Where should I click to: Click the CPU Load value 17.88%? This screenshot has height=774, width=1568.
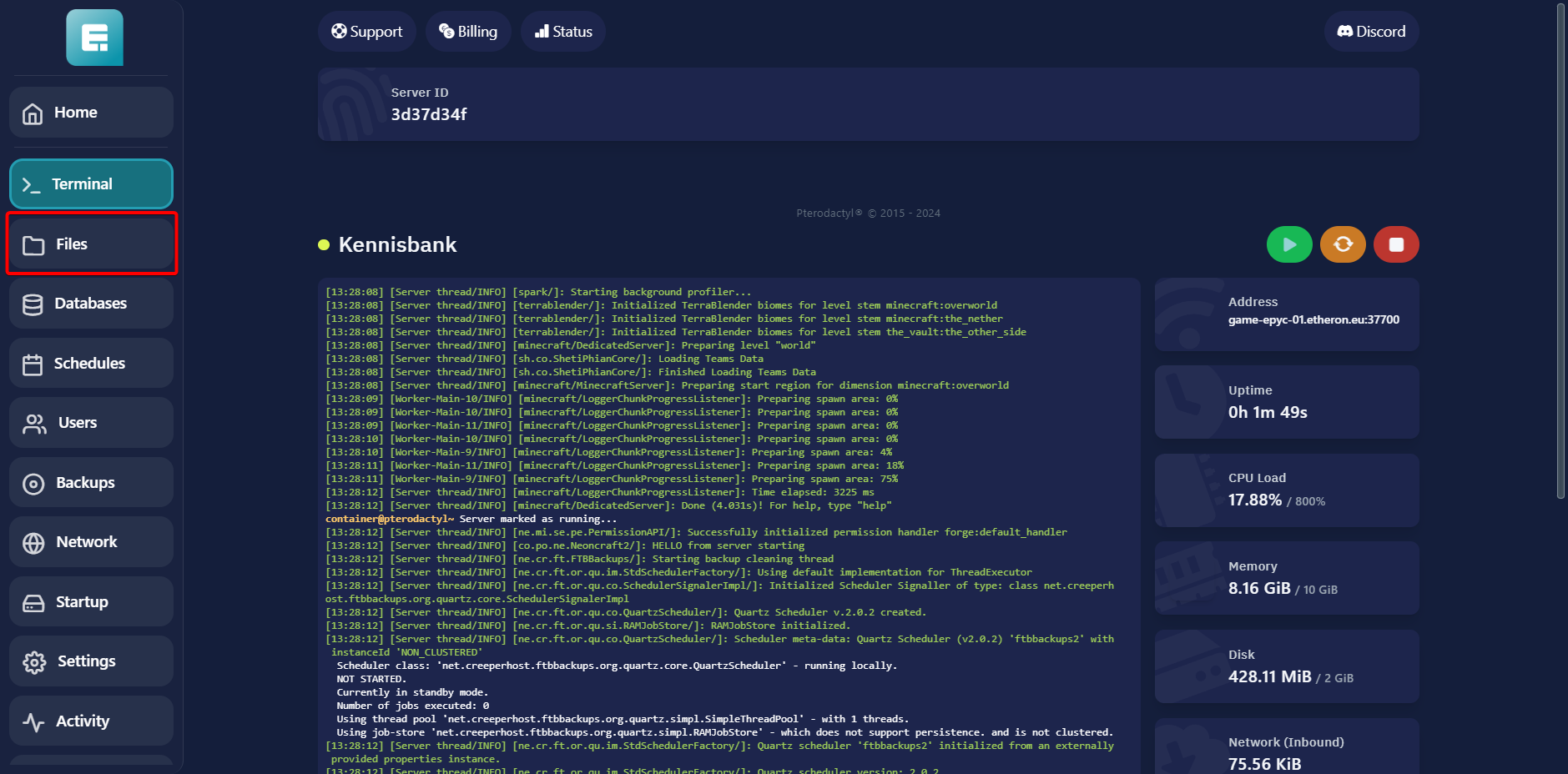[1255, 500]
